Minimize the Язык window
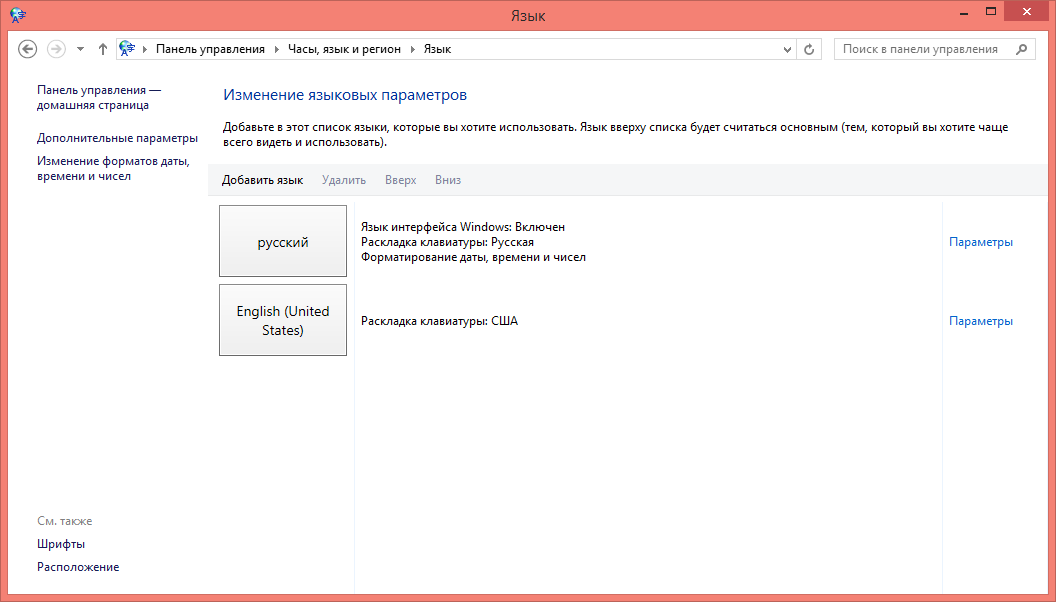 (964, 12)
